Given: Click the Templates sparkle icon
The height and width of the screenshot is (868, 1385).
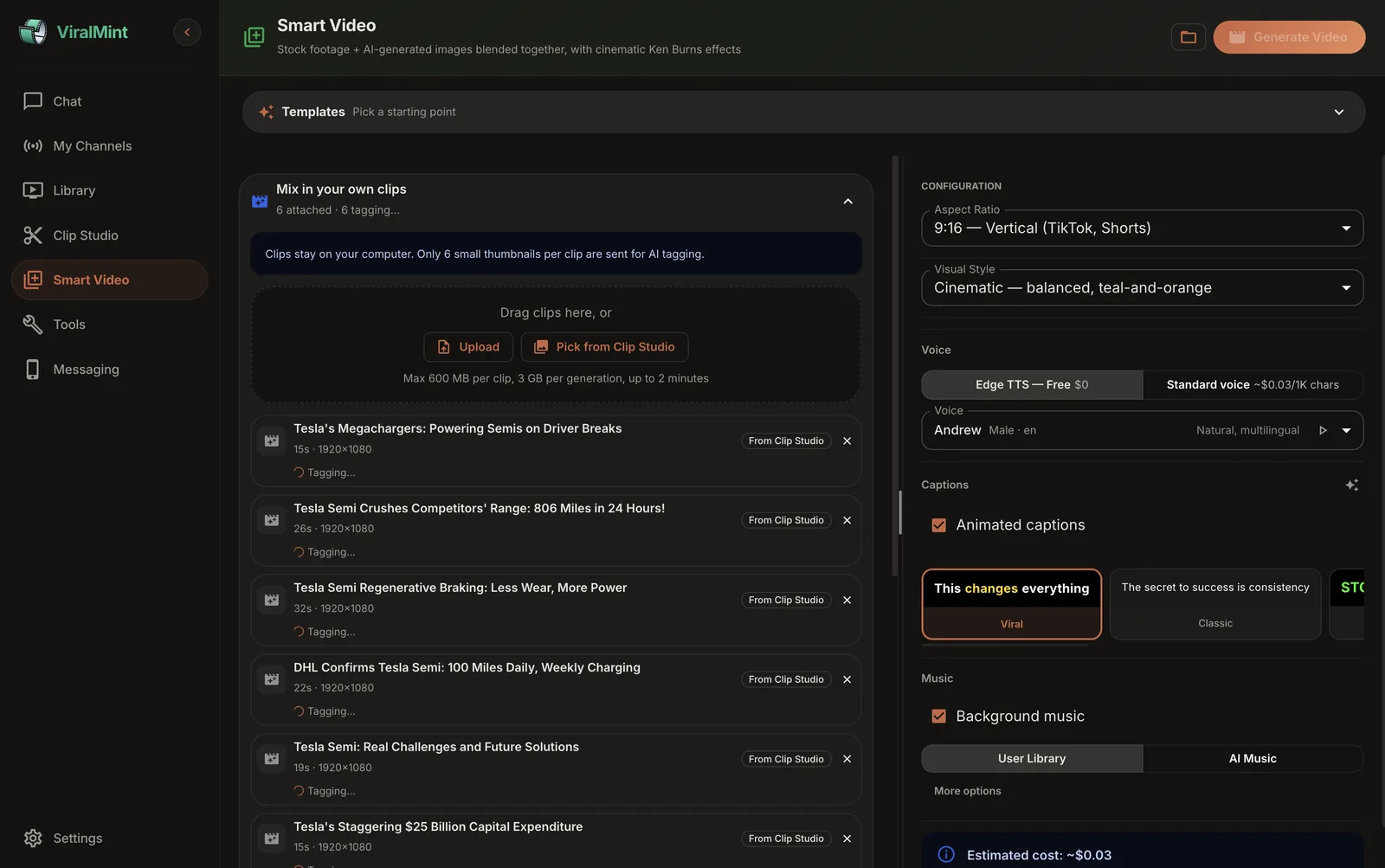Looking at the screenshot, I should coord(267,113).
